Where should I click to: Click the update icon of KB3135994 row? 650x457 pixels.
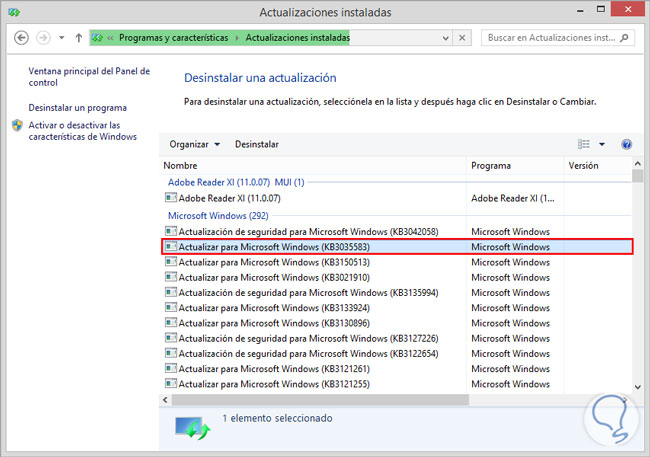coord(170,292)
